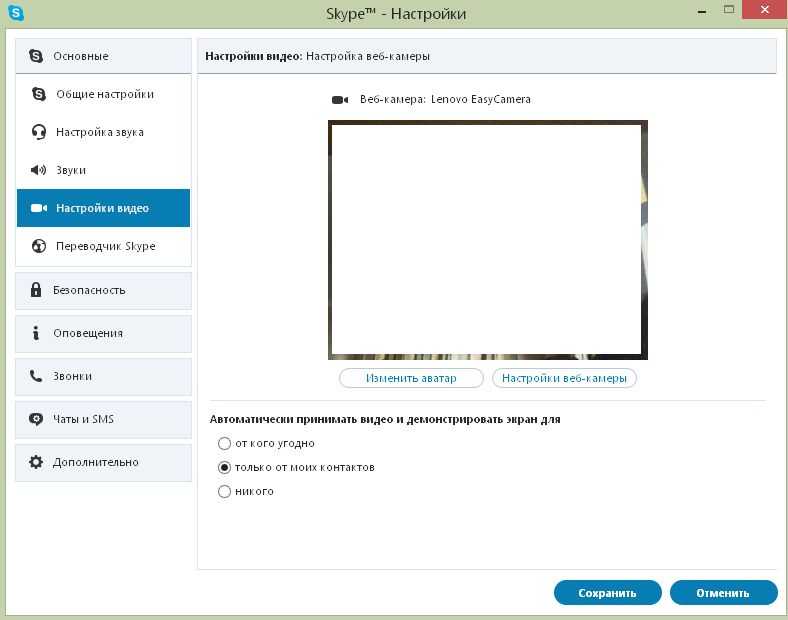This screenshot has height=620, width=788.
Task: Click the globe icon for Переводчик Skype
Action: coord(39,246)
